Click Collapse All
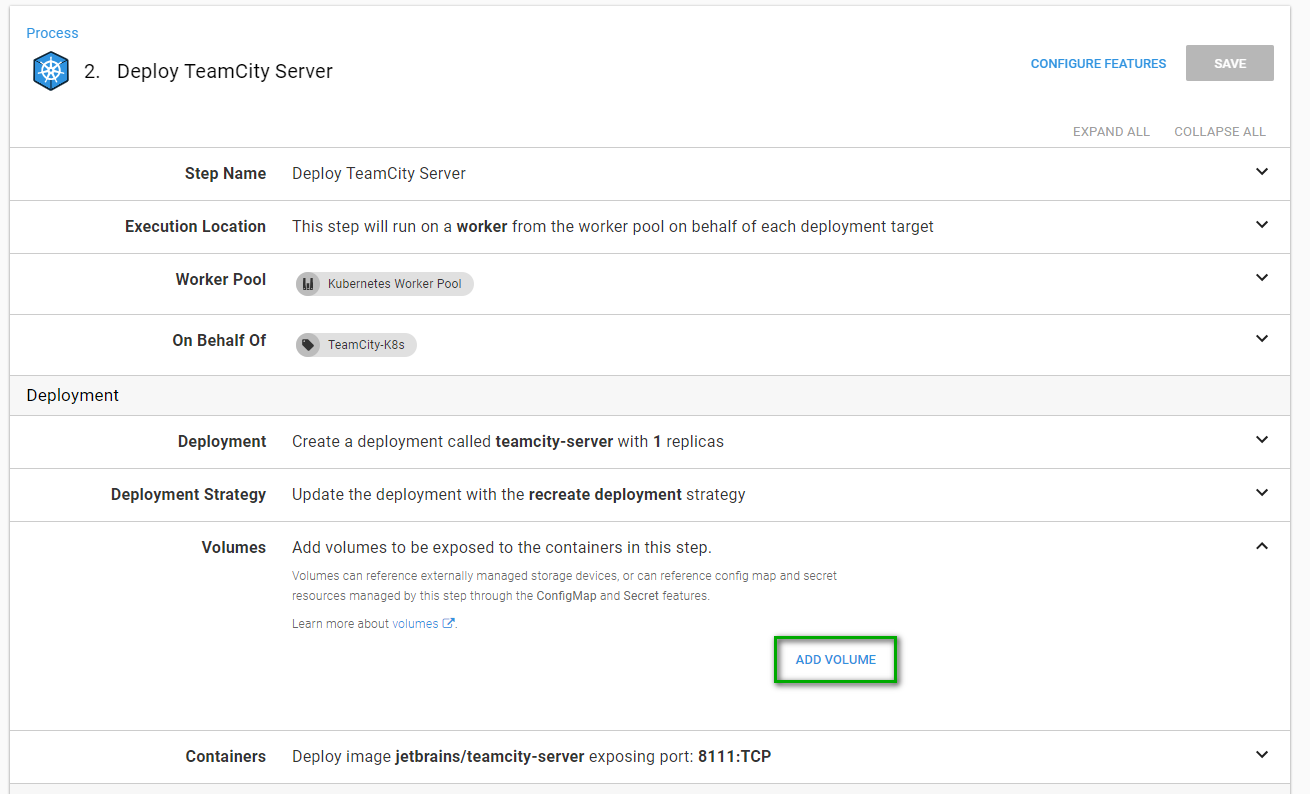This screenshot has height=794, width=1310. [x=1219, y=132]
